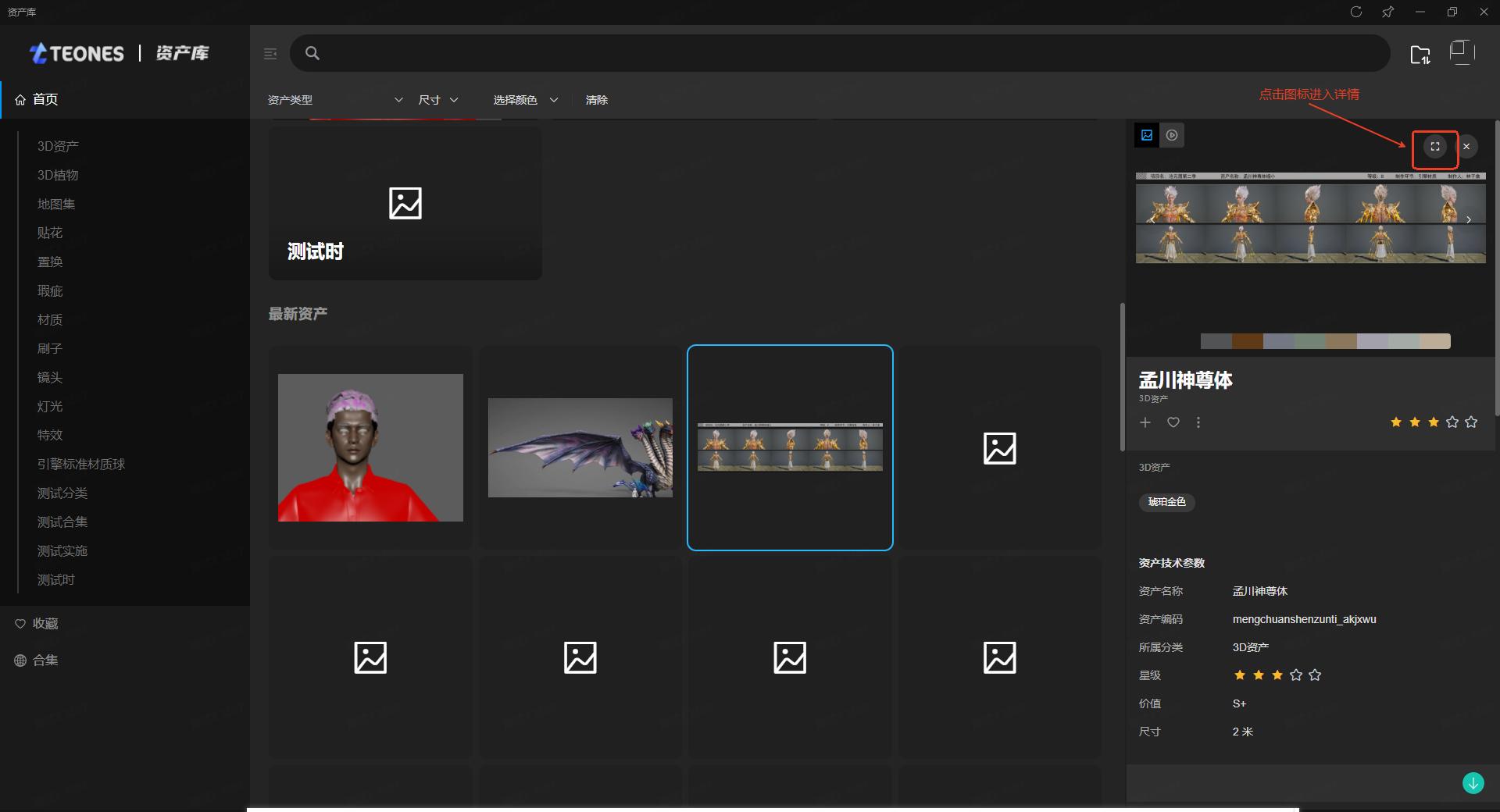Click the expand details icon in preview panel
This screenshot has height=812, width=1500.
pyautogui.click(x=1434, y=147)
